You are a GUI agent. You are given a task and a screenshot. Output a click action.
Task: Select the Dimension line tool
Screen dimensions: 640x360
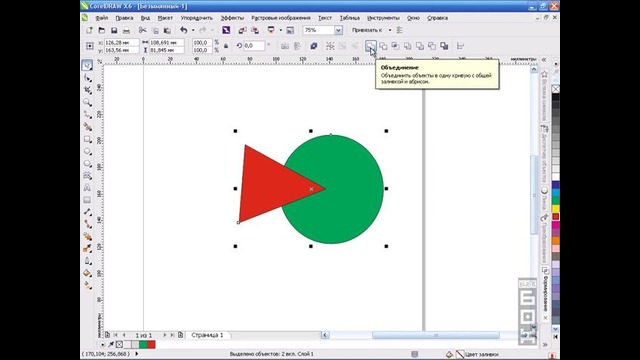pyautogui.click(x=87, y=212)
